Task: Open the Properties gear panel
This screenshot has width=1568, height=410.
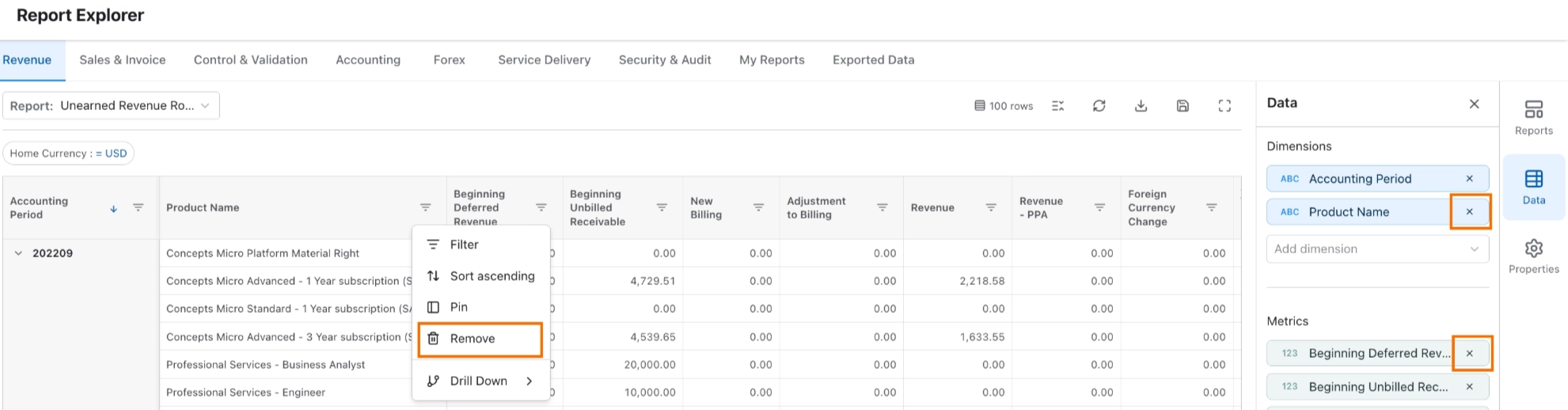Action: [1533, 256]
